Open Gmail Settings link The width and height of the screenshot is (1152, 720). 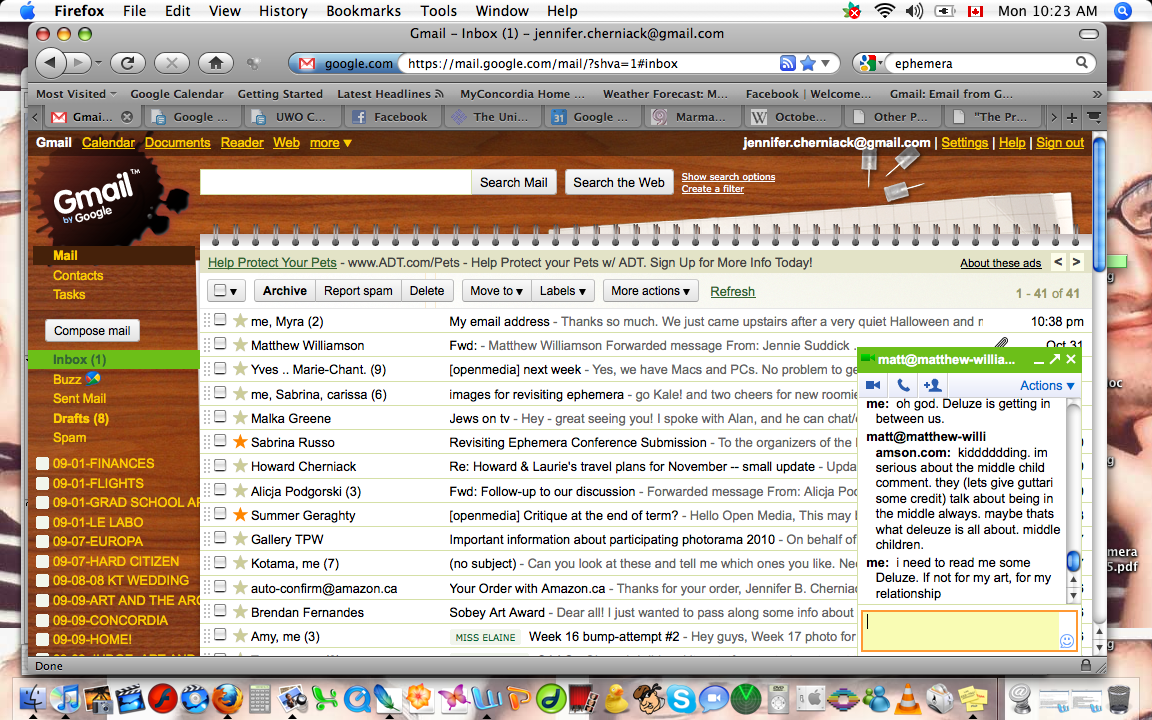point(964,143)
